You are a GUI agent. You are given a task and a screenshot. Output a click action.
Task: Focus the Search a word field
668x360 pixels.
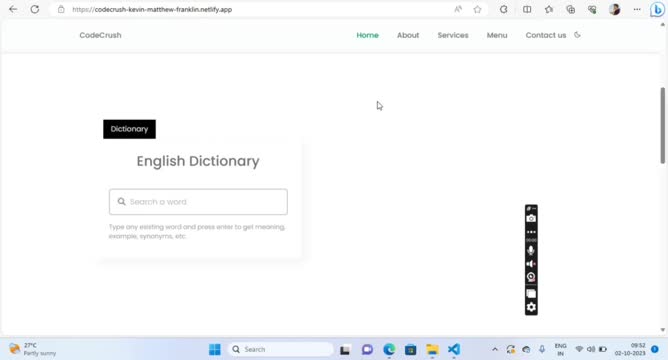pos(198,202)
